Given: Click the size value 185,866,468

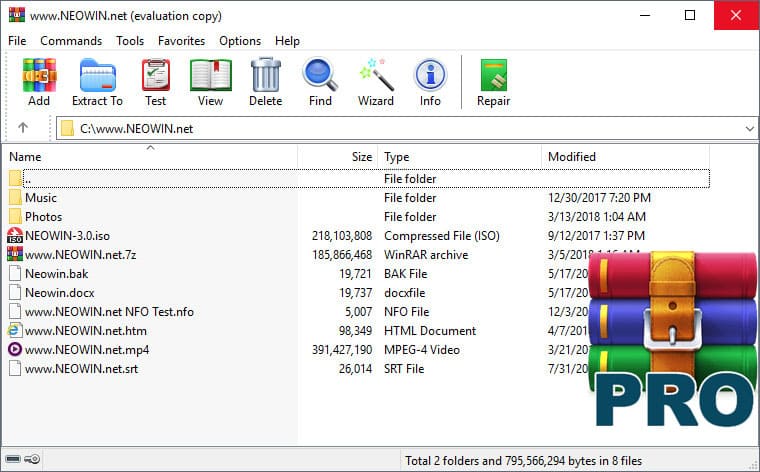Looking at the screenshot, I should pos(342,254).
